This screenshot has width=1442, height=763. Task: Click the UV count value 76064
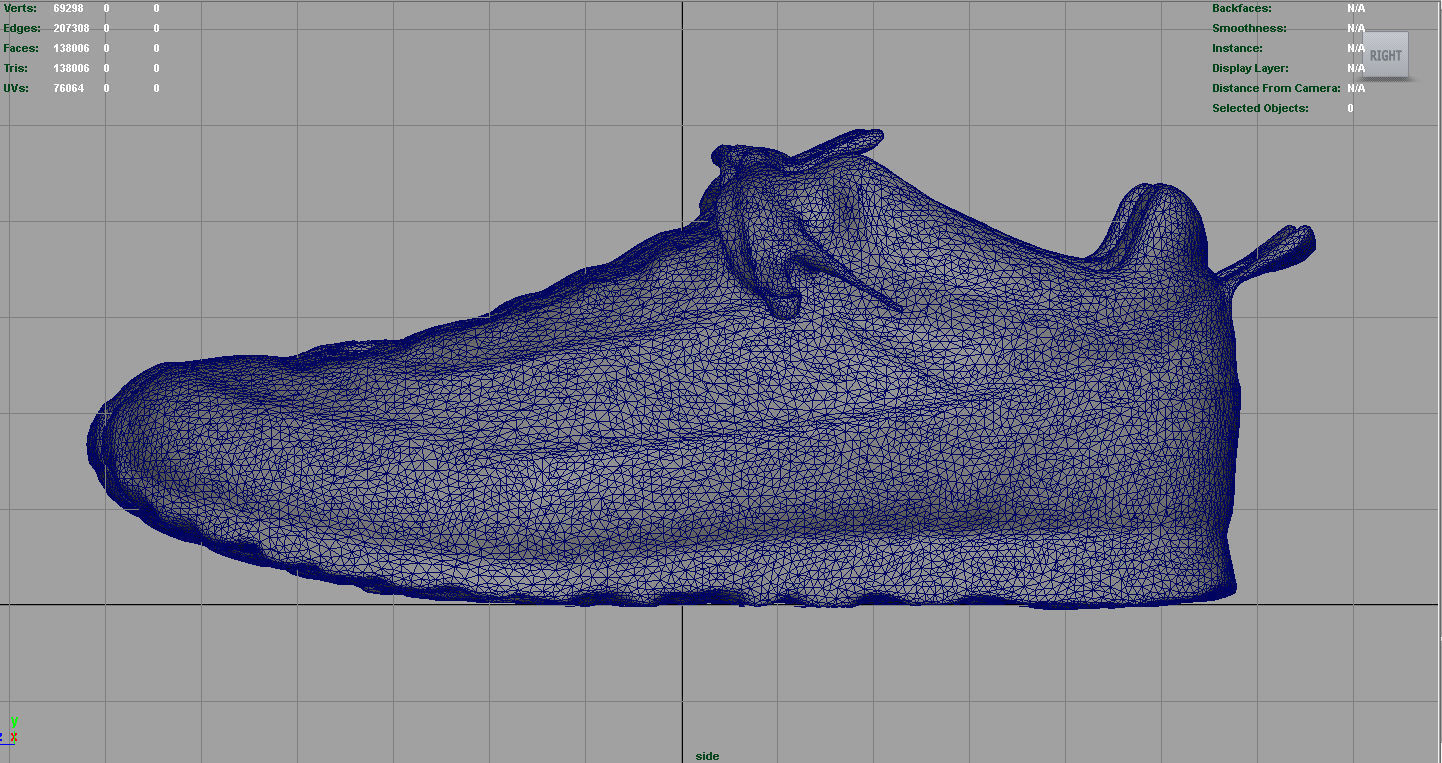pyautogui.click(x=69, y=88)
